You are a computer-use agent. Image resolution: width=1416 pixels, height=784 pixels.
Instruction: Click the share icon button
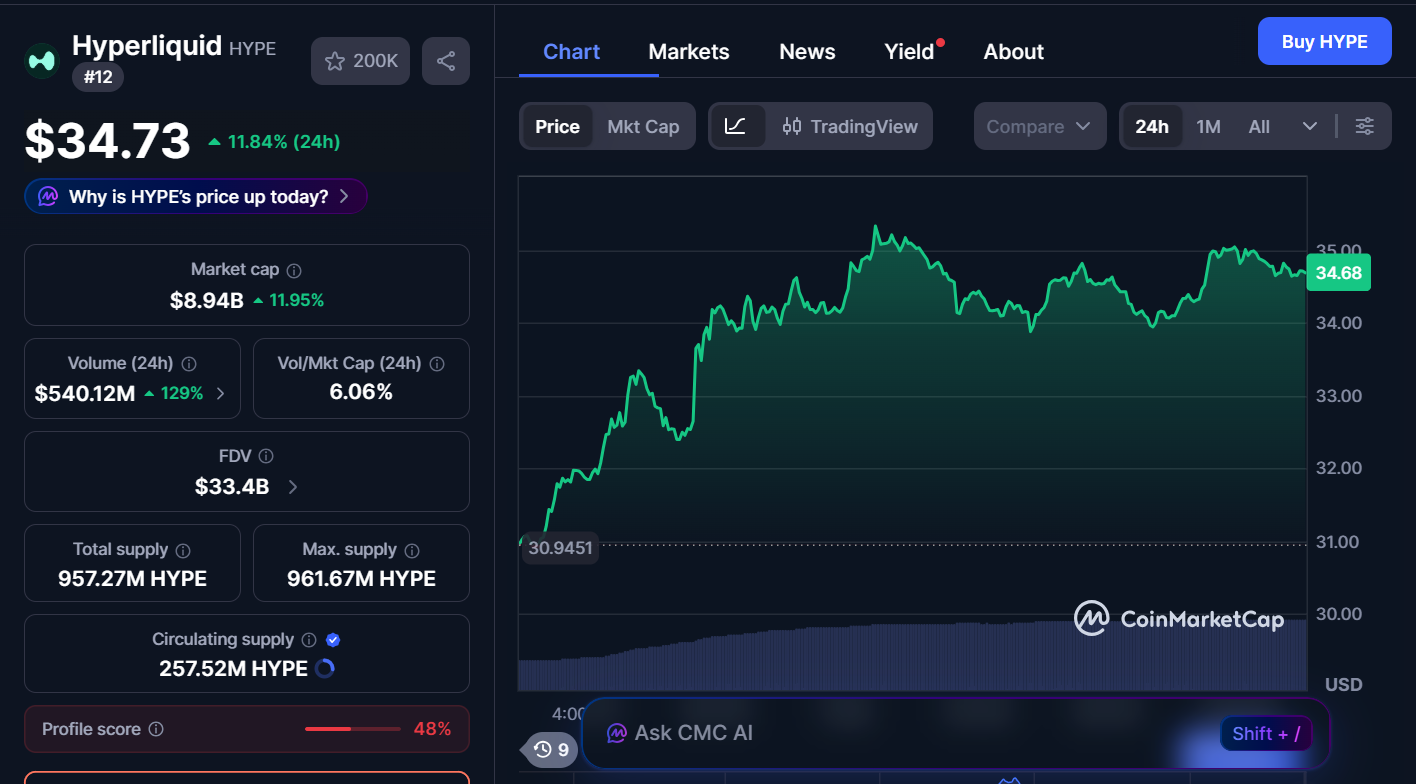[x=446, y=61]
